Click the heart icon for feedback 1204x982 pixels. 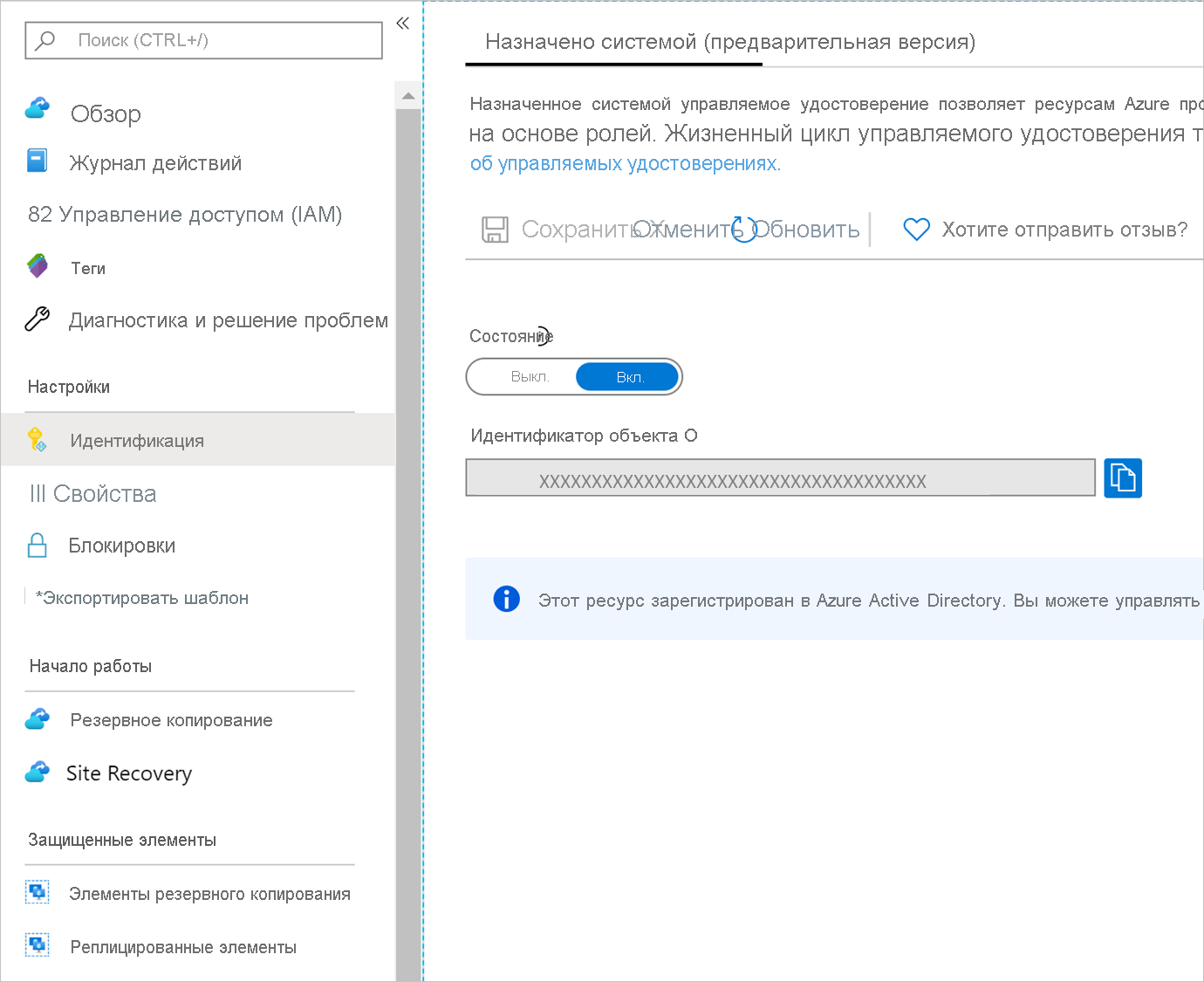tap(916, 229)
